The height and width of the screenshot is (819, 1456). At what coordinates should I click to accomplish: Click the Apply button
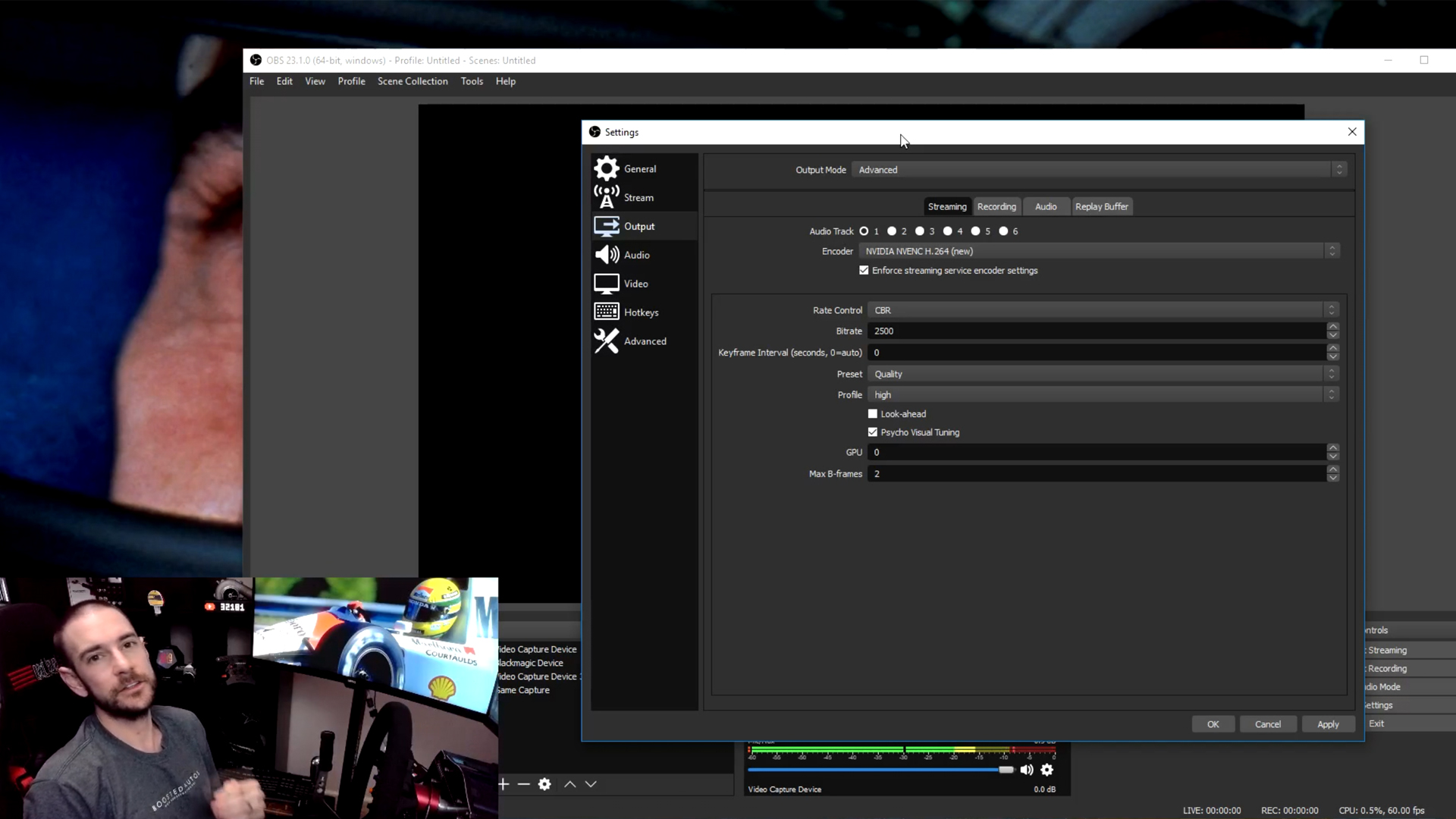point(1328,724)
